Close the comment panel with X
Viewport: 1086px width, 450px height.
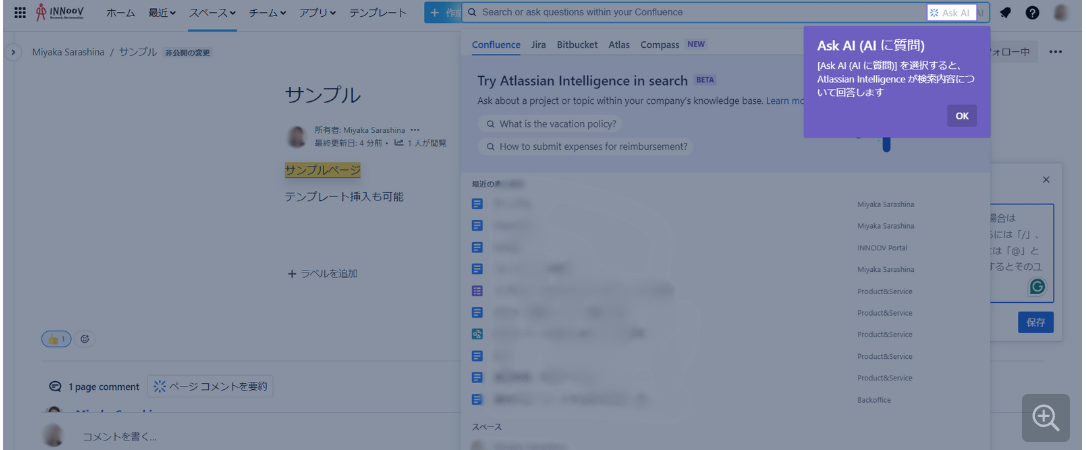(x=1046, y=180)
